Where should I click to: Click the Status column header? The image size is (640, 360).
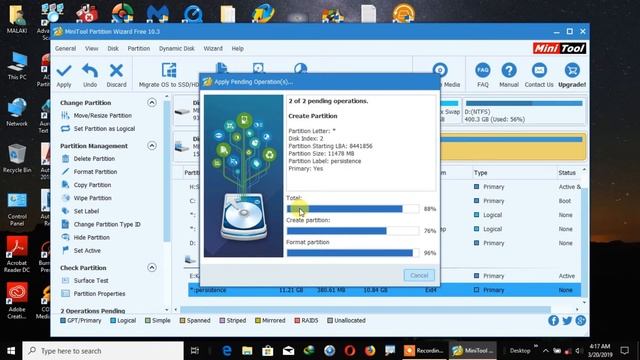tap(567, 173)
